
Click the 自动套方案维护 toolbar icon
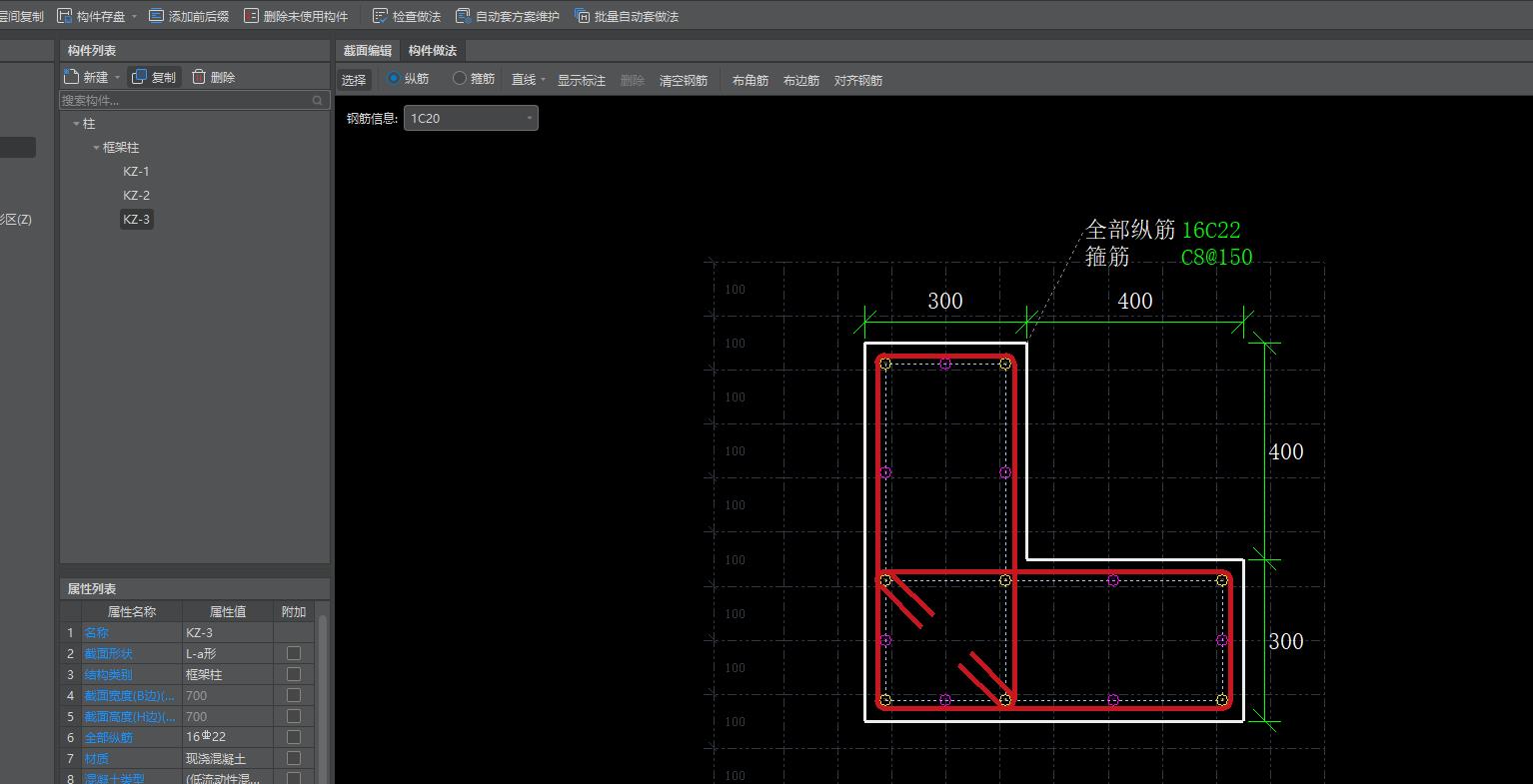pyautogui.click(x=463, y=16)
